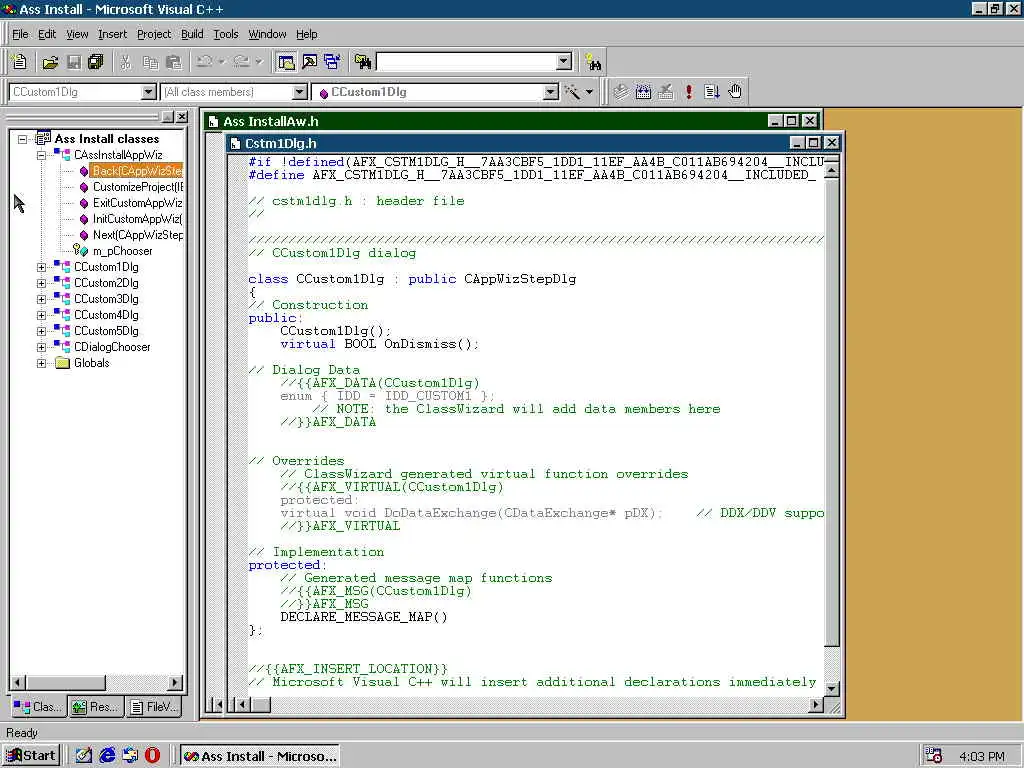Click the Compile icon
The height and width of the screenshot is (768, 1024).
(620, 92)
